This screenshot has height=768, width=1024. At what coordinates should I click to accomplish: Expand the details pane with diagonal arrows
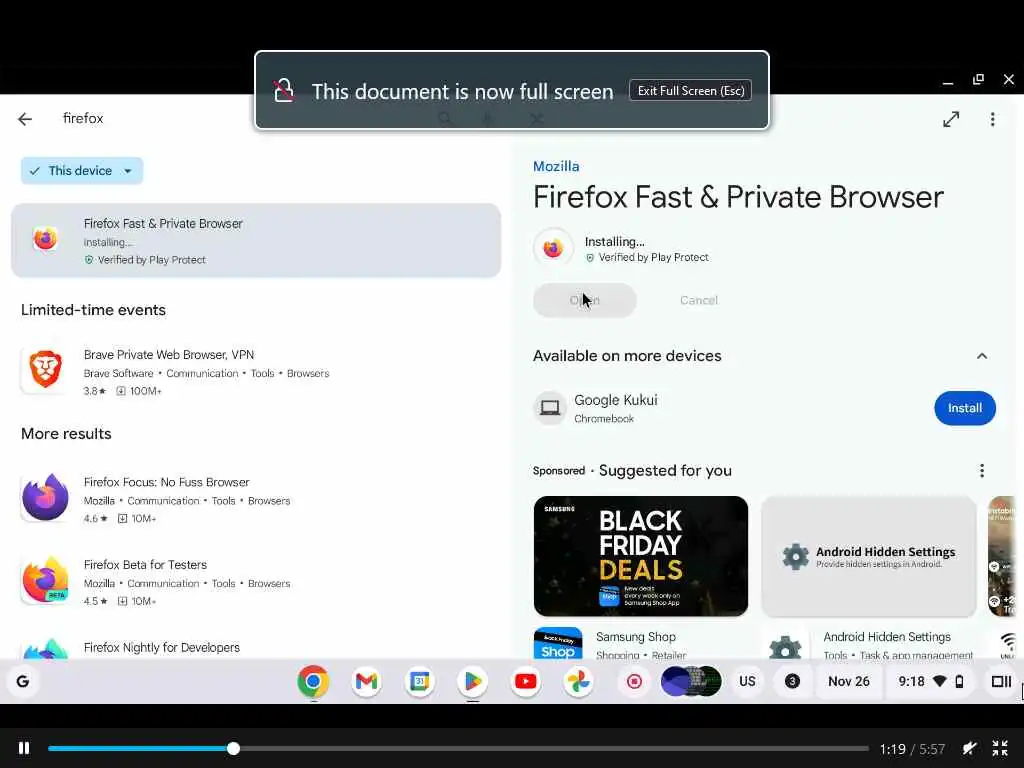pyautogui.click(x=951, y=120)
